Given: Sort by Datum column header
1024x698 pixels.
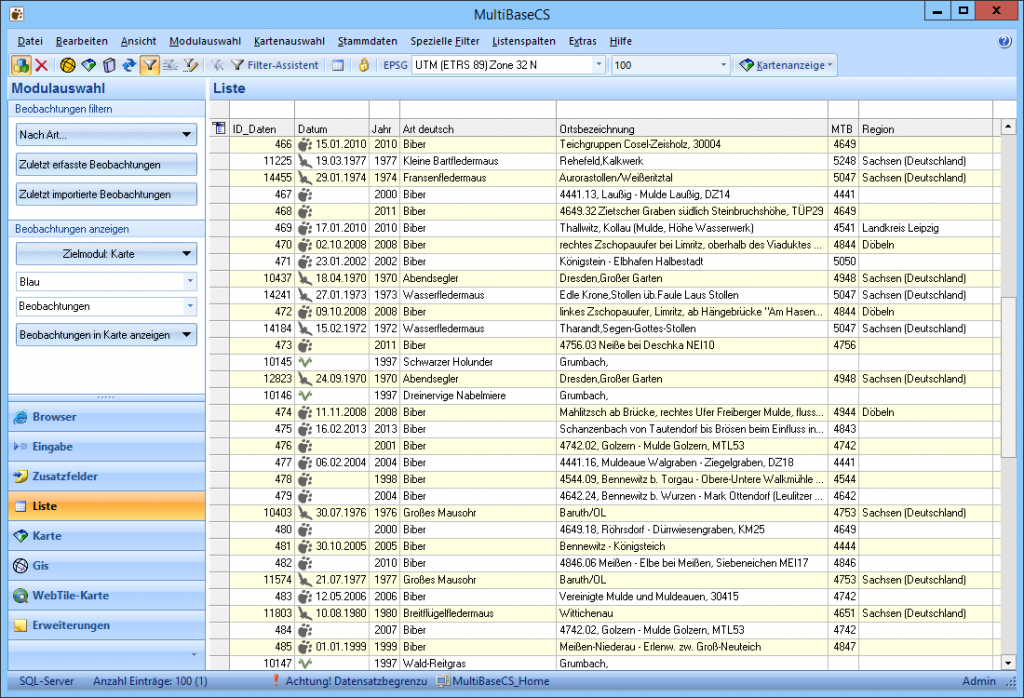Looking at the screenshot, I should (x=331, y=129).
